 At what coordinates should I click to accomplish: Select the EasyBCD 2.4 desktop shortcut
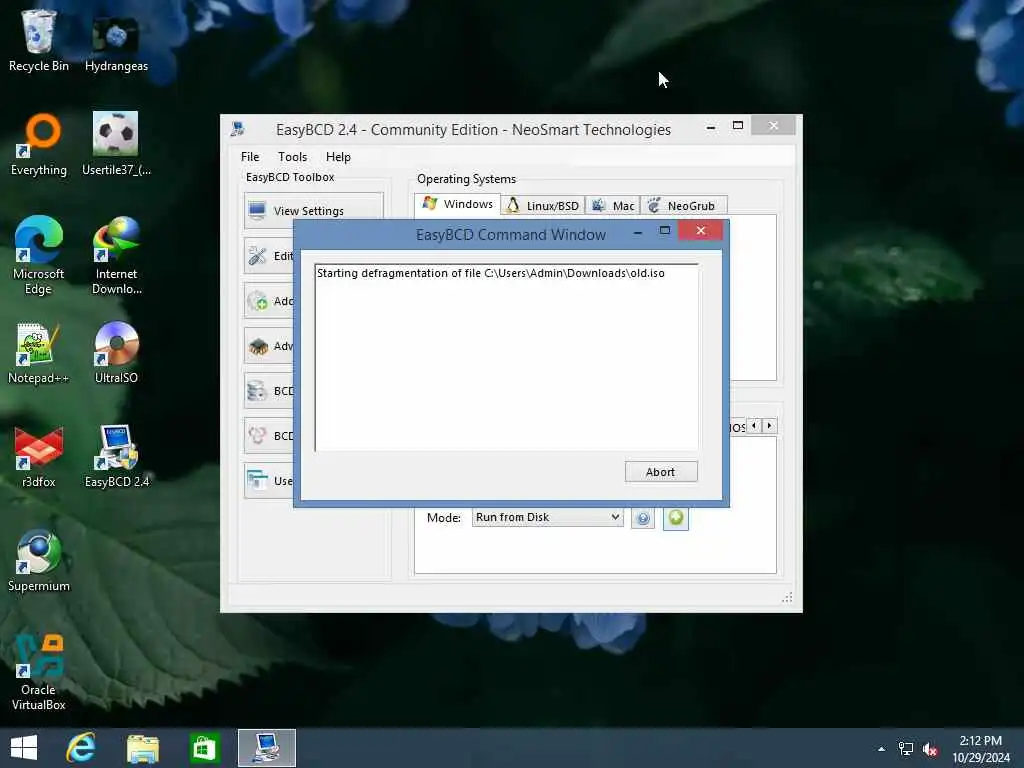coord(116,456)
